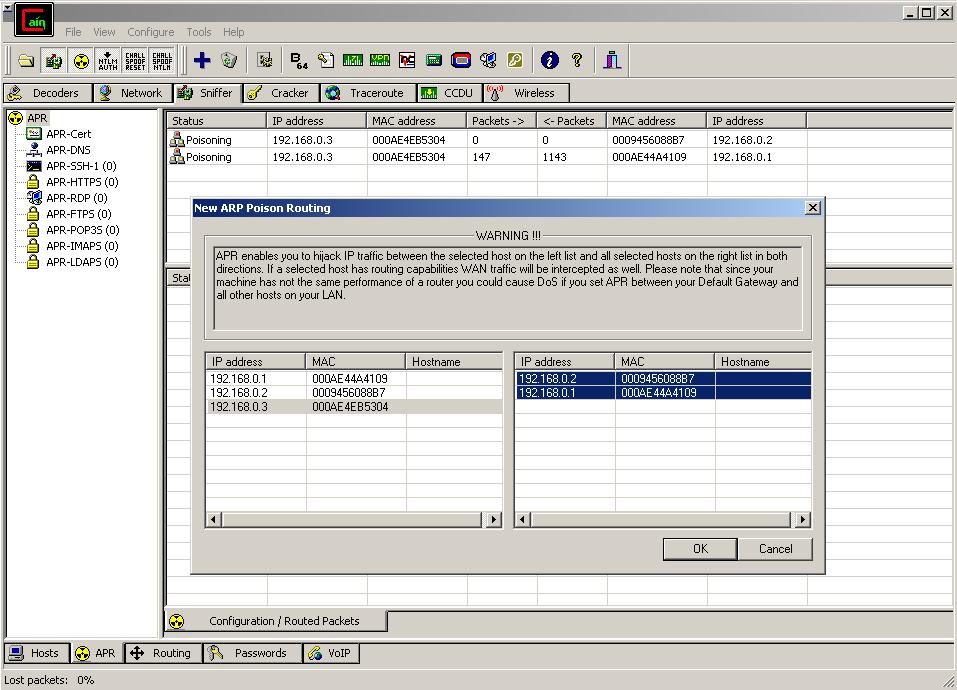Switch to the bottom Hosts tab
The image size is (957, 690).
coord(37,653)
